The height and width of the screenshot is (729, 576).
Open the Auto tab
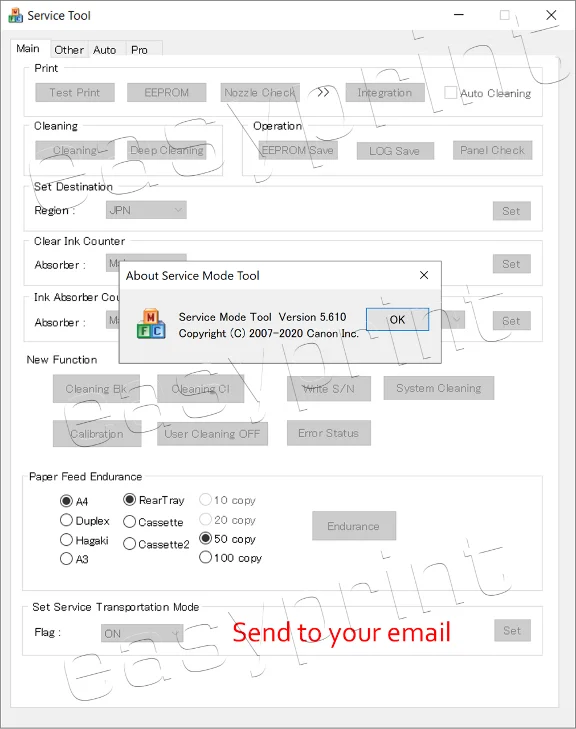click(105, 50)
